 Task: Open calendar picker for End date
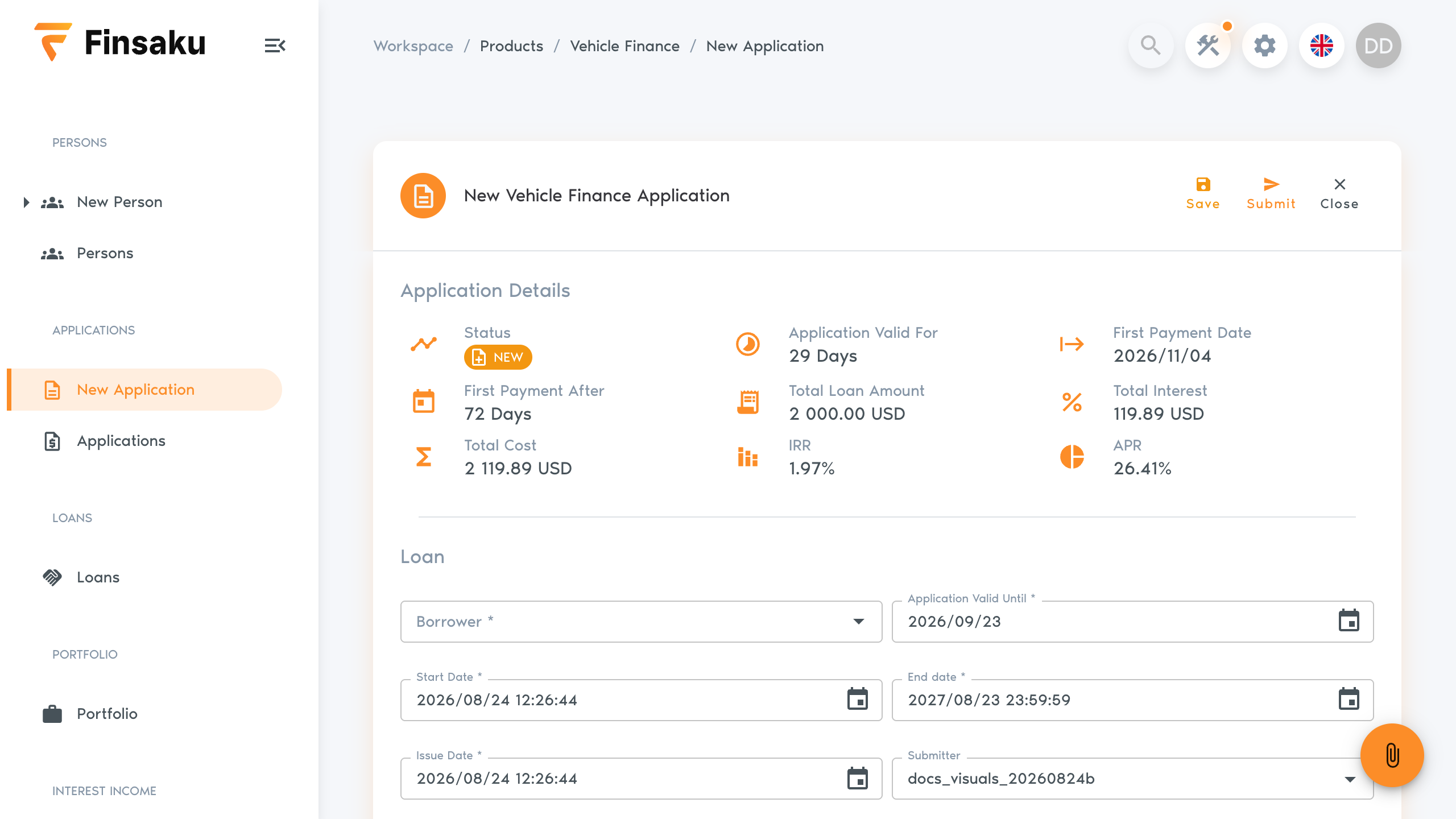point(1349,700)
